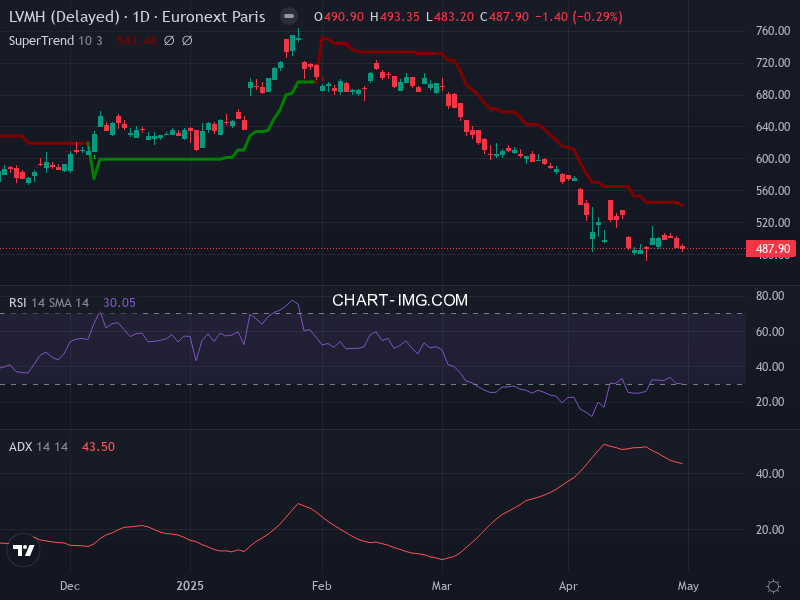Select the LVMH (Delayed) symbol title
800x600 pixels.
64,17
